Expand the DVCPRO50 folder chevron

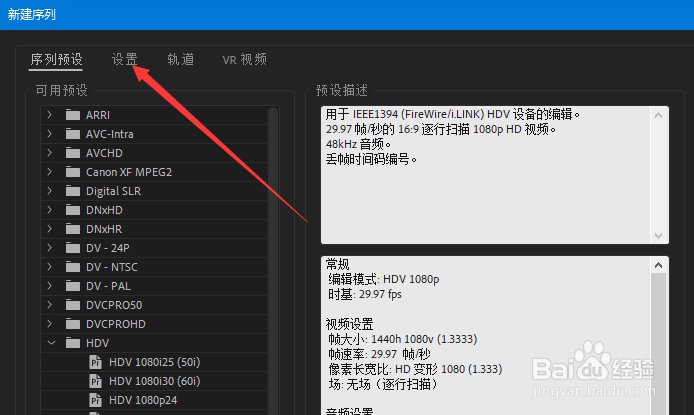click(x=50, y=305)
